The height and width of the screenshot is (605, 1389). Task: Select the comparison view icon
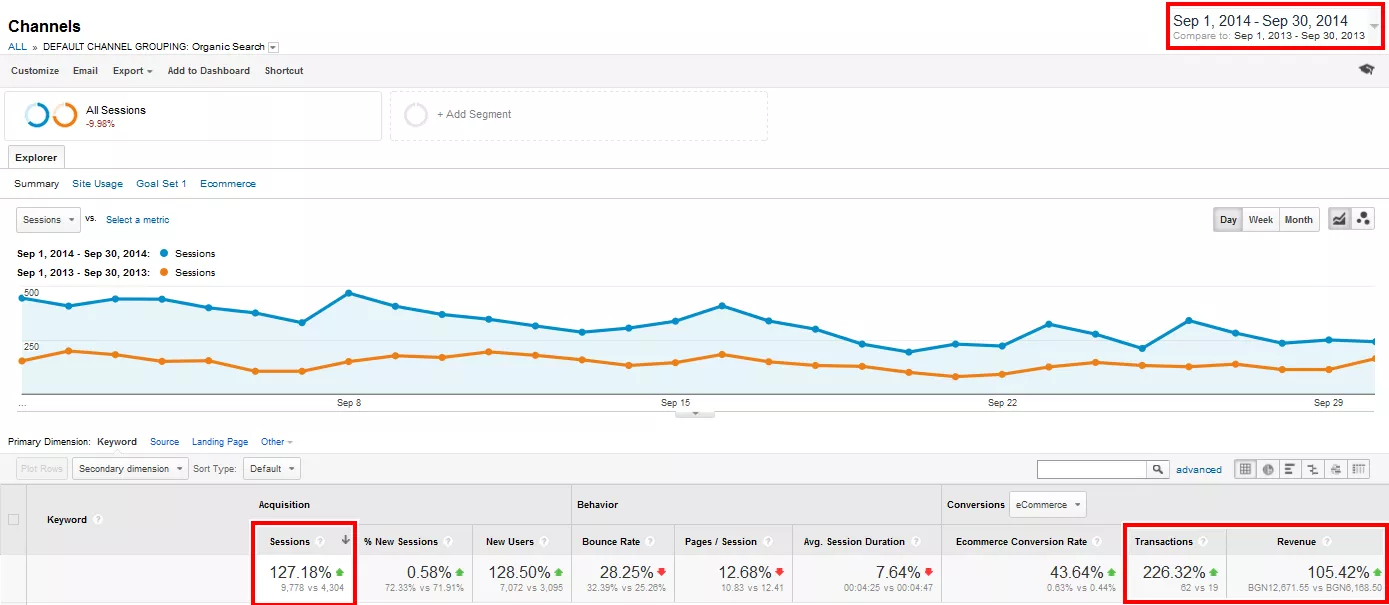pyautogui.click(x=1314, y=469)
